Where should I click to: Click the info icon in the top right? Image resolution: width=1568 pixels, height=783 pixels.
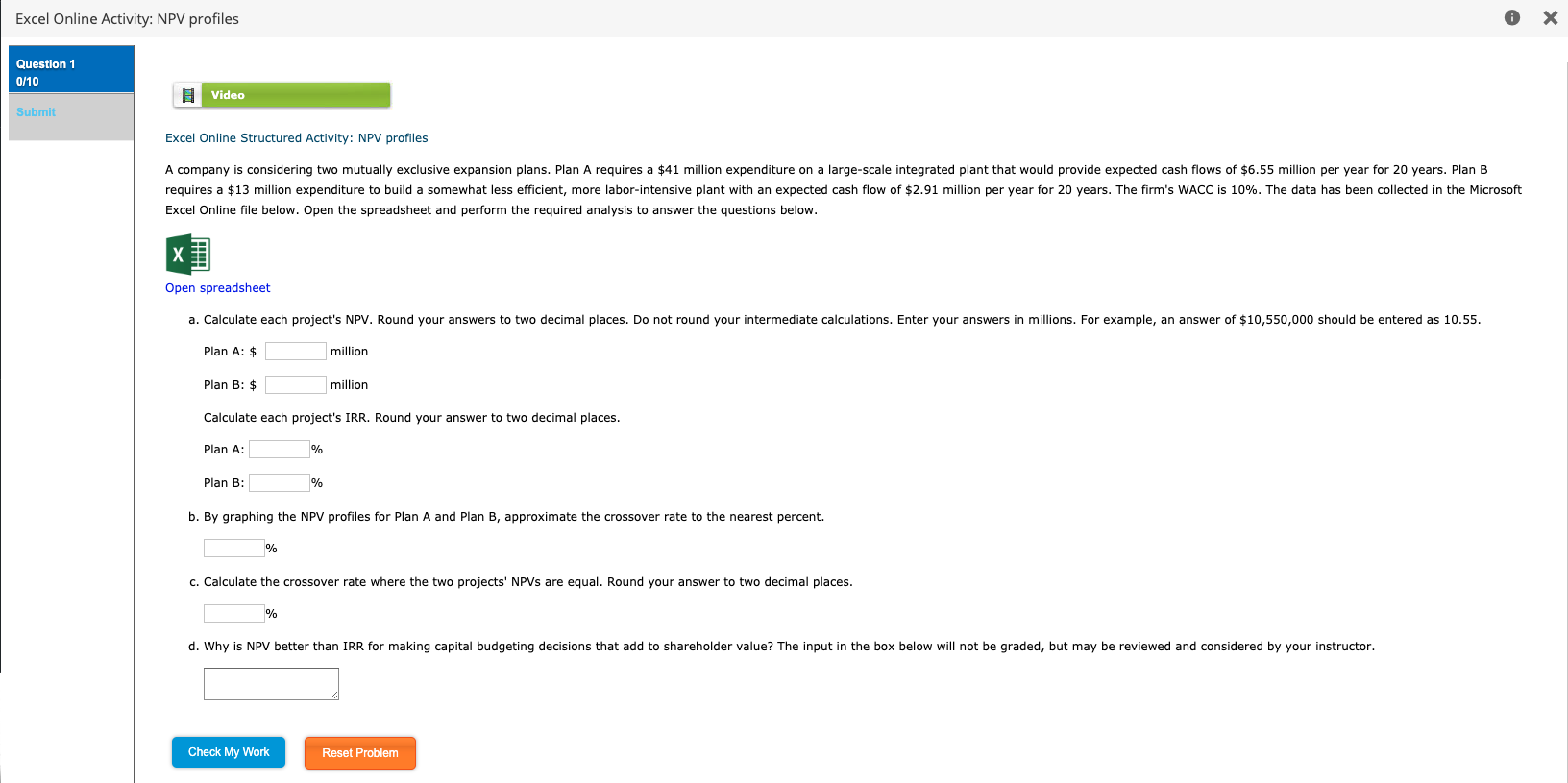(x=1511, y=17)
